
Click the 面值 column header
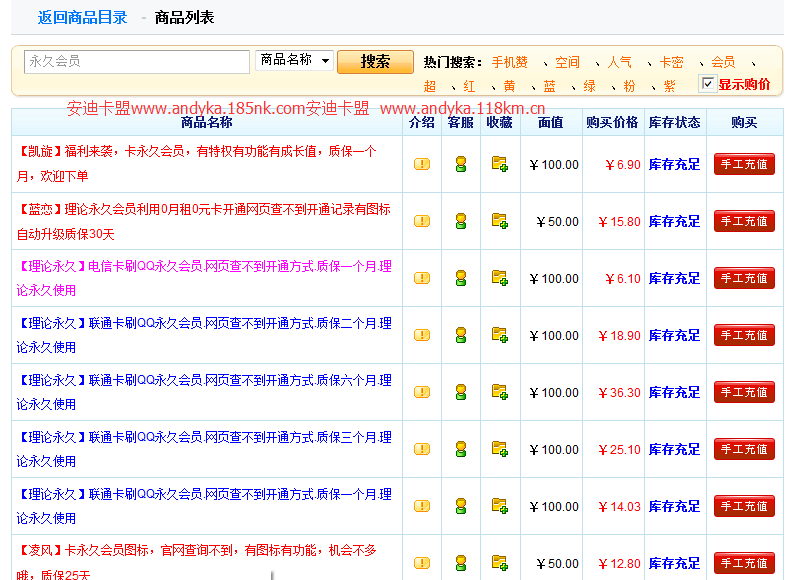550,122
